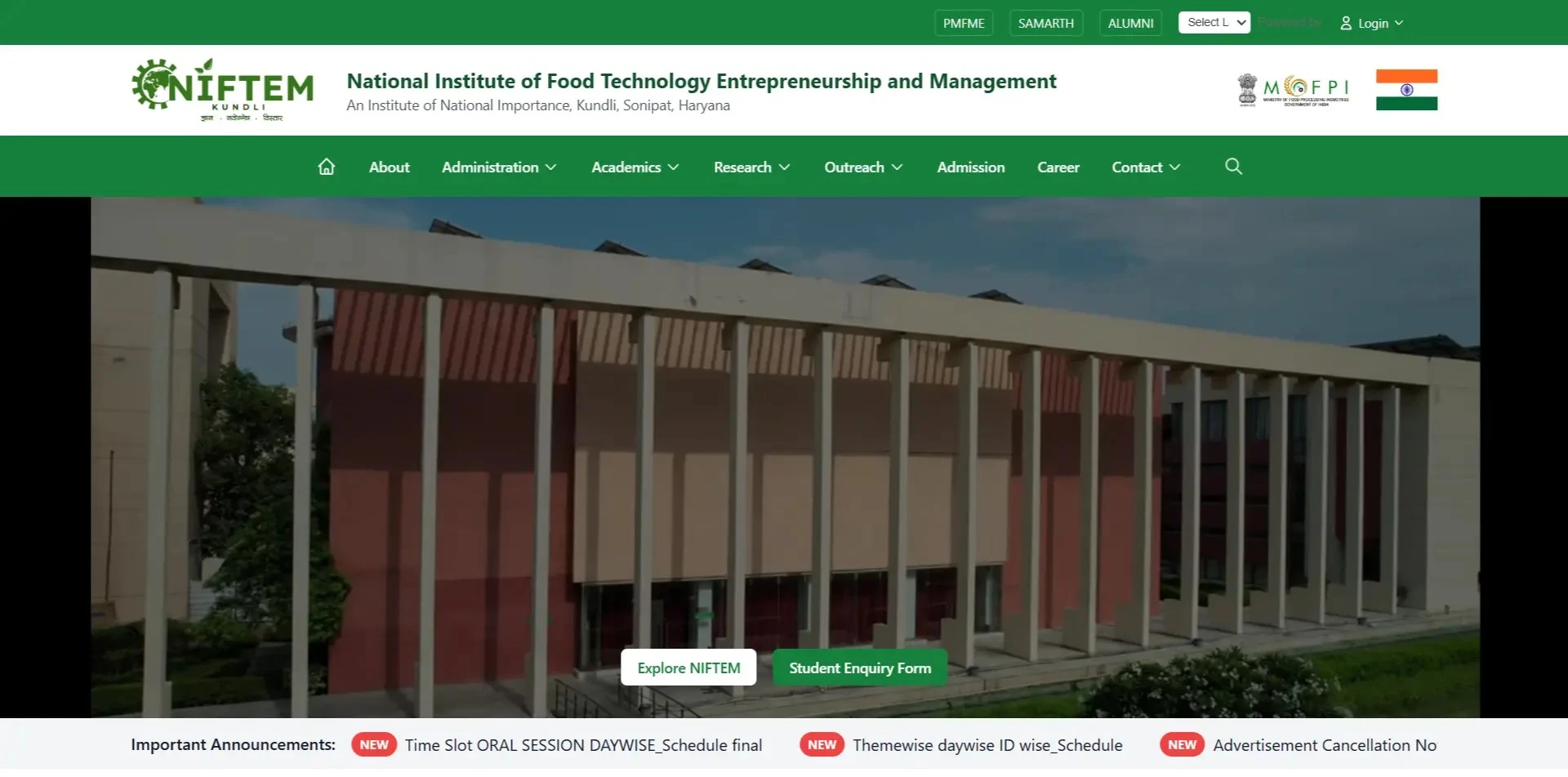Expand the Academics menu
The height and width of the screenshot is (777, 1568).
635,168
